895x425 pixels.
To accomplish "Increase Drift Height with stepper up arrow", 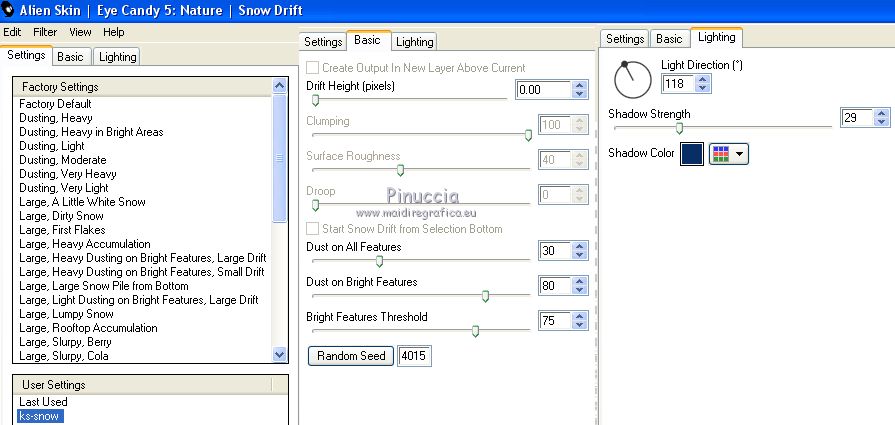I will [x=580, y=86].
